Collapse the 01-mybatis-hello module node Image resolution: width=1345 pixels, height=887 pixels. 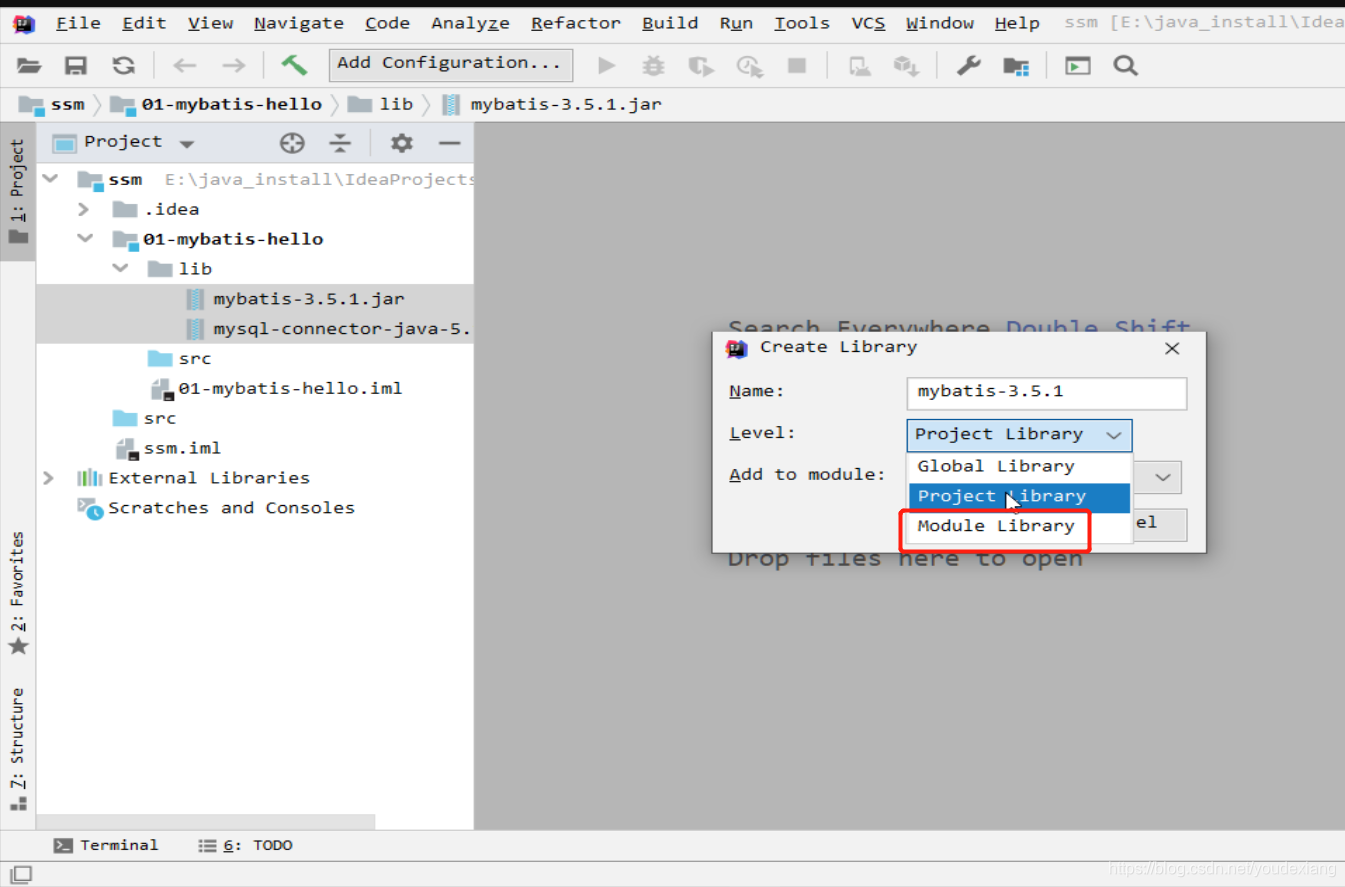[85, 238]
